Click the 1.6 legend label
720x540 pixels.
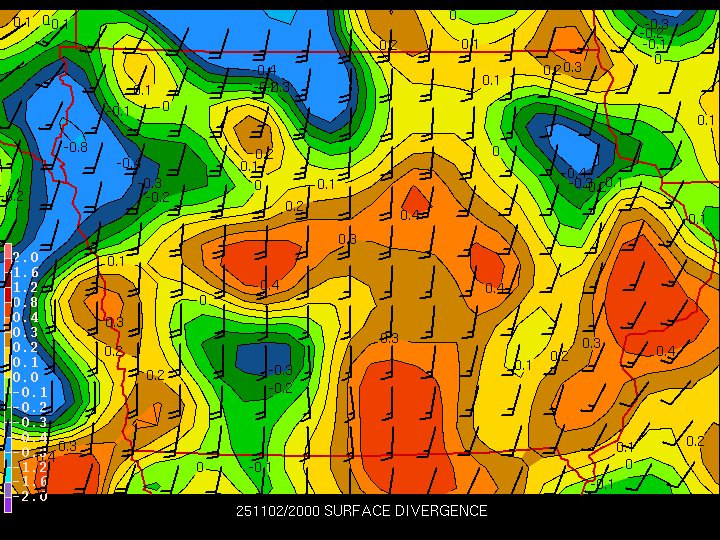25,272
